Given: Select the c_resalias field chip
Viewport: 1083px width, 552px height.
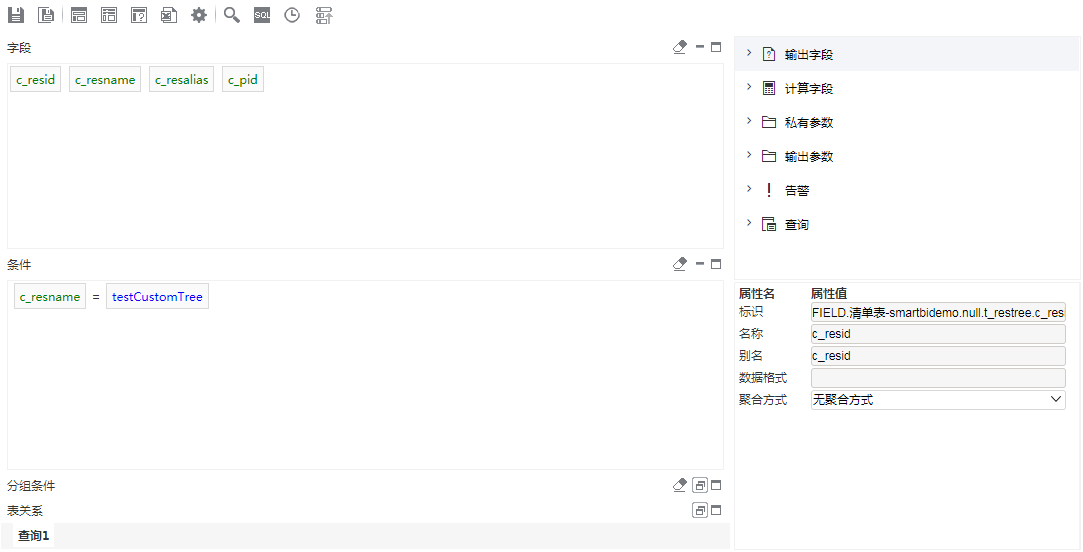Looking at the screenshot, I should pyautogui.click(x=182, y=79).
